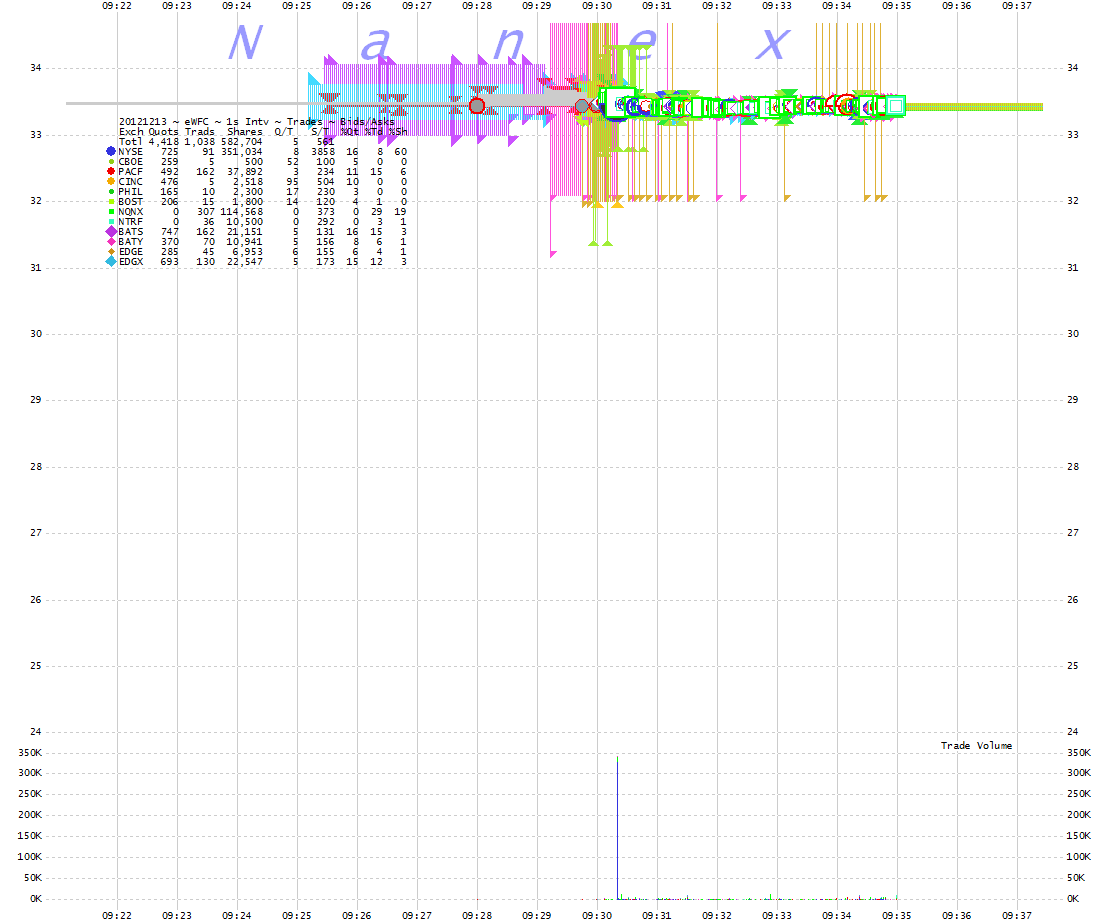Click the blue NYSE legend circle
This screenshot has height=922, width=1109.
click(111, 151)
